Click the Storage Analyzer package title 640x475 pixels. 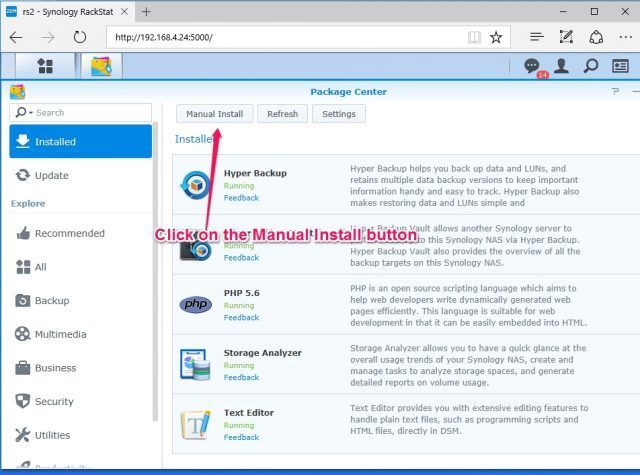click(x=262, y=353)
